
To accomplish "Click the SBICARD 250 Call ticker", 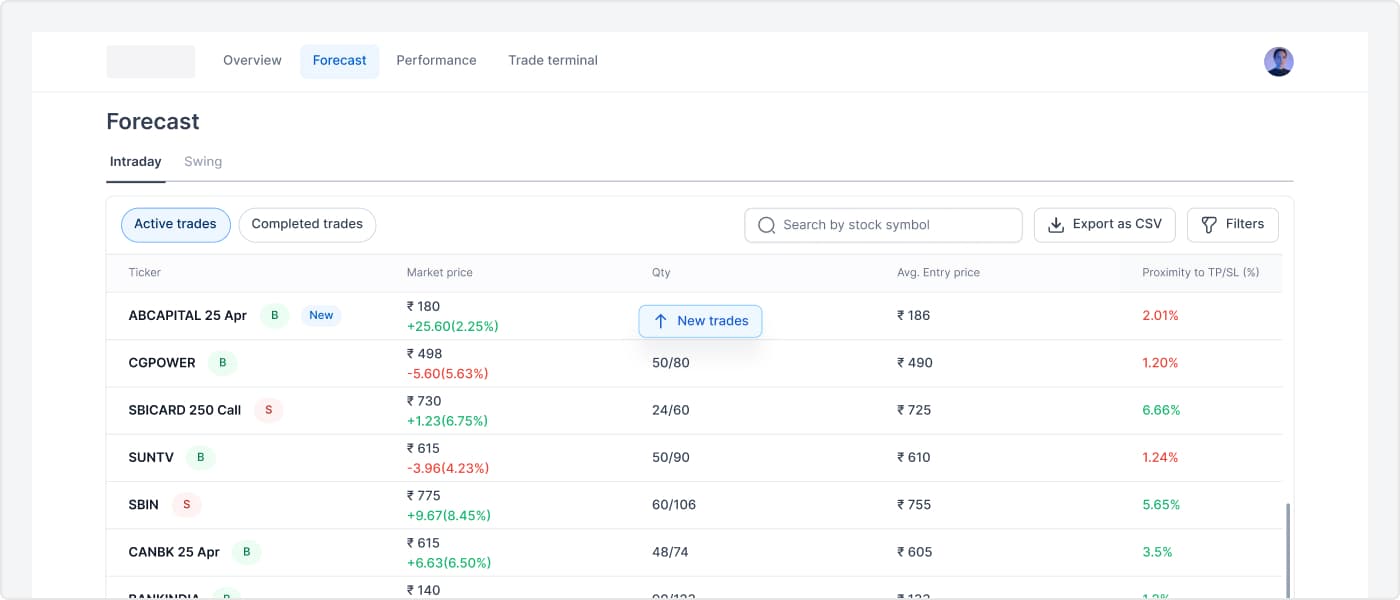I will [x=185, y=410].
